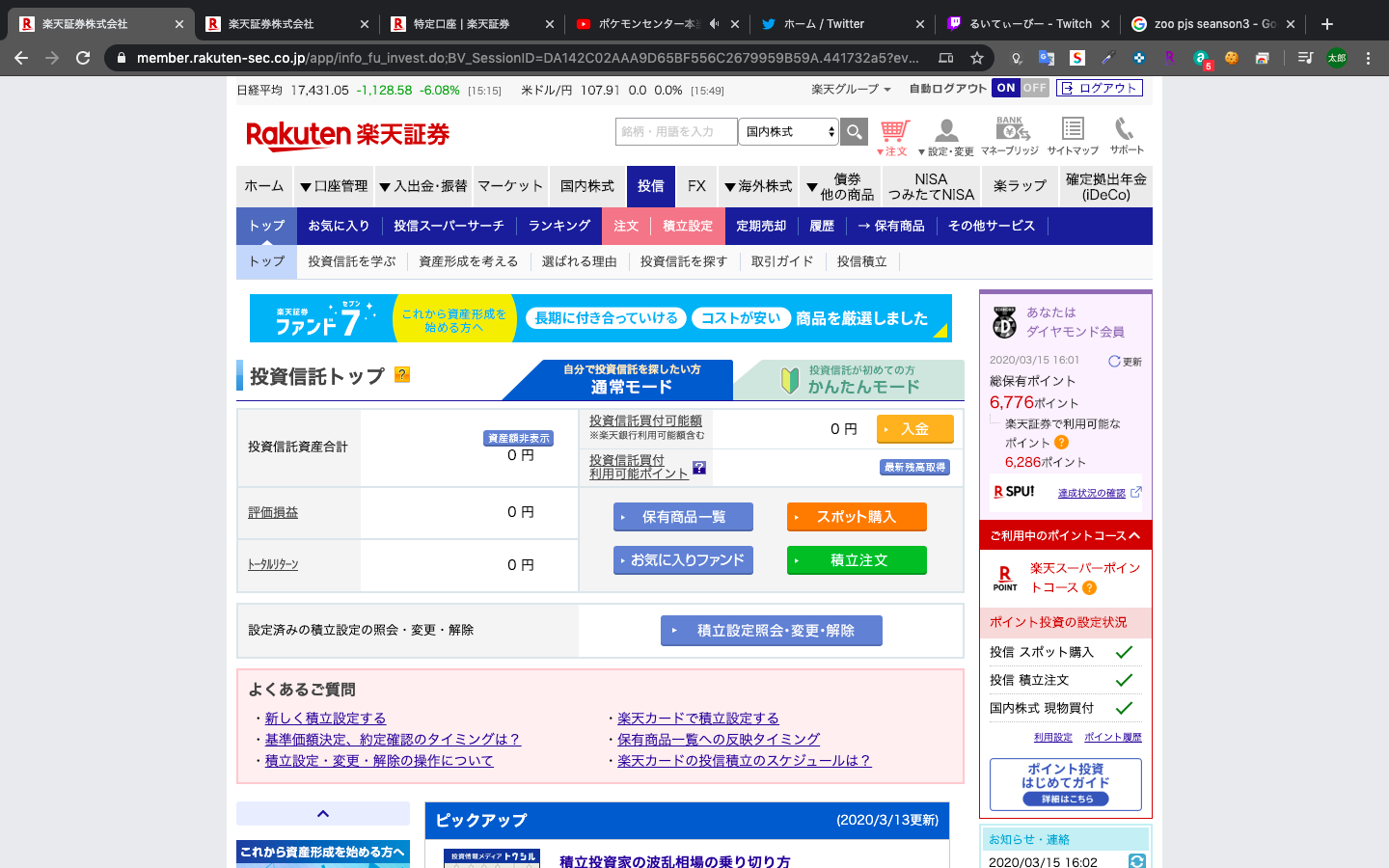Open a new browser tab
Screen dimensions: 1389x868
point(1327,24)
